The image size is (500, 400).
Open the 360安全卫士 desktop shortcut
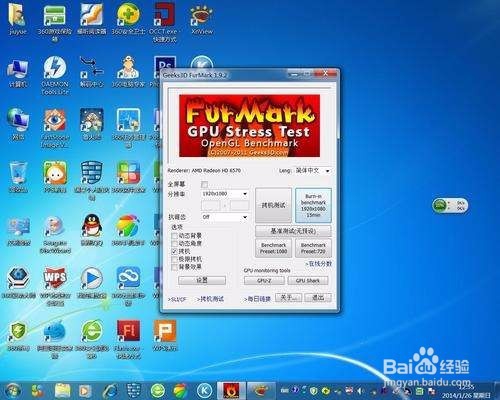[128, 19]
